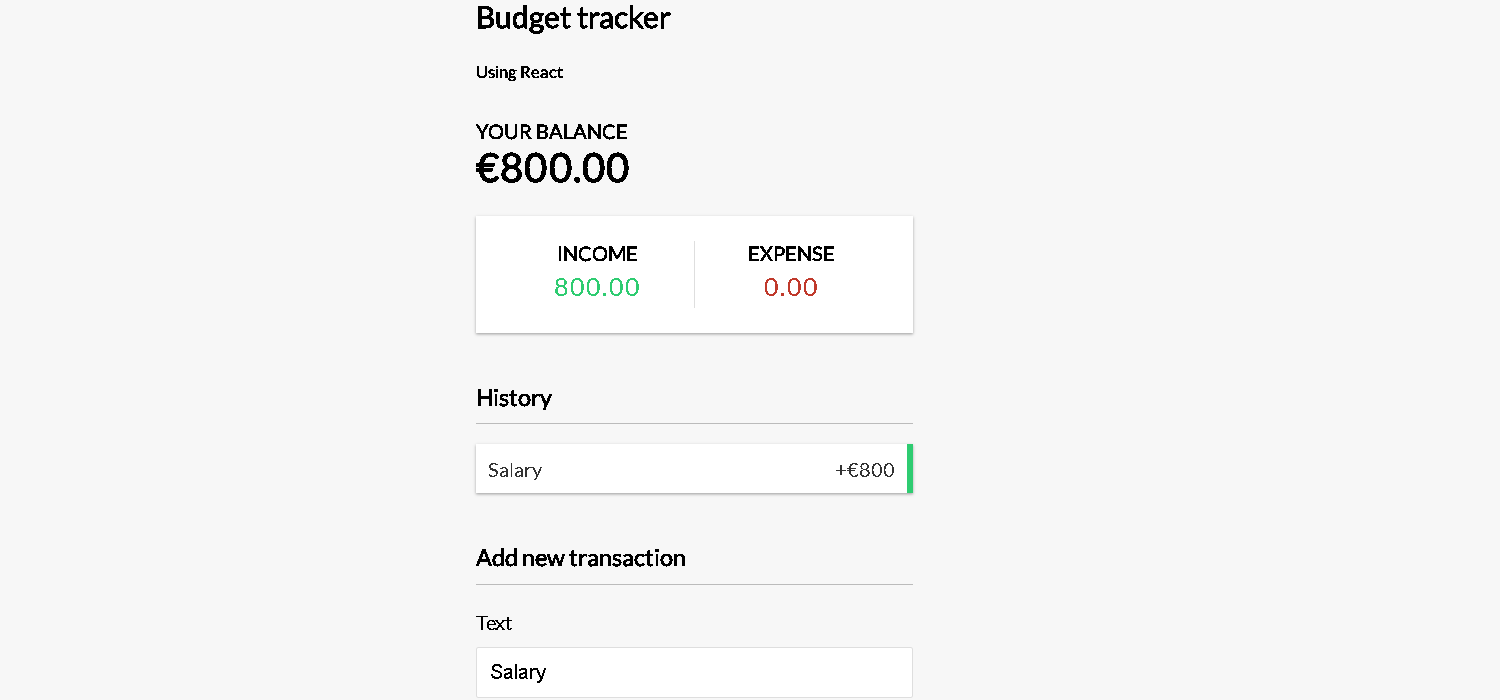Screen dimensions: 1500x700
Task: Click the +€800 amount in history
Action: coord(865,470)
